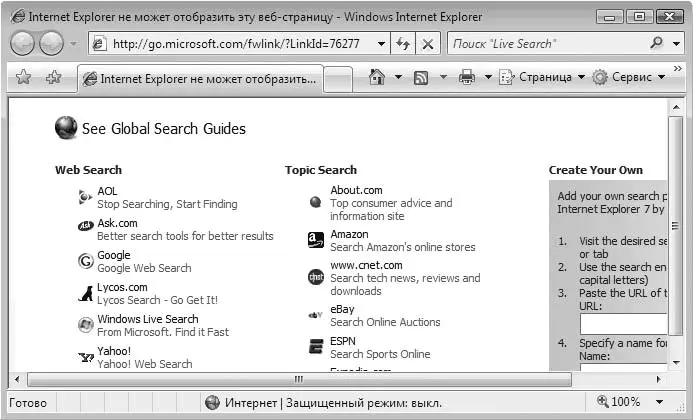This screenshot has width=693, height=420.
Task: Stop loading with the X icon
Action: tap(427, 43)
